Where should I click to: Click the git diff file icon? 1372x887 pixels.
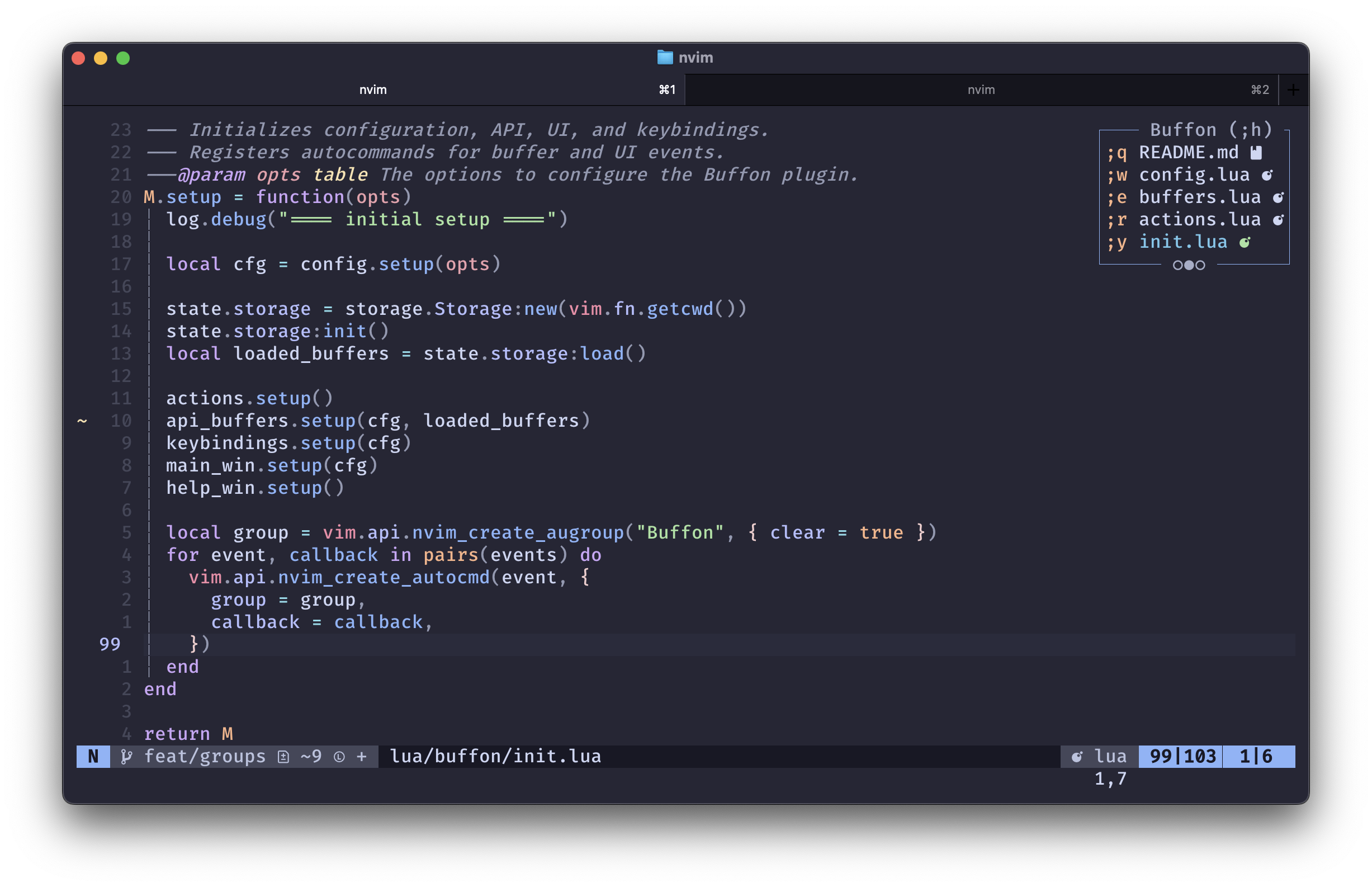tap(283, 757)
